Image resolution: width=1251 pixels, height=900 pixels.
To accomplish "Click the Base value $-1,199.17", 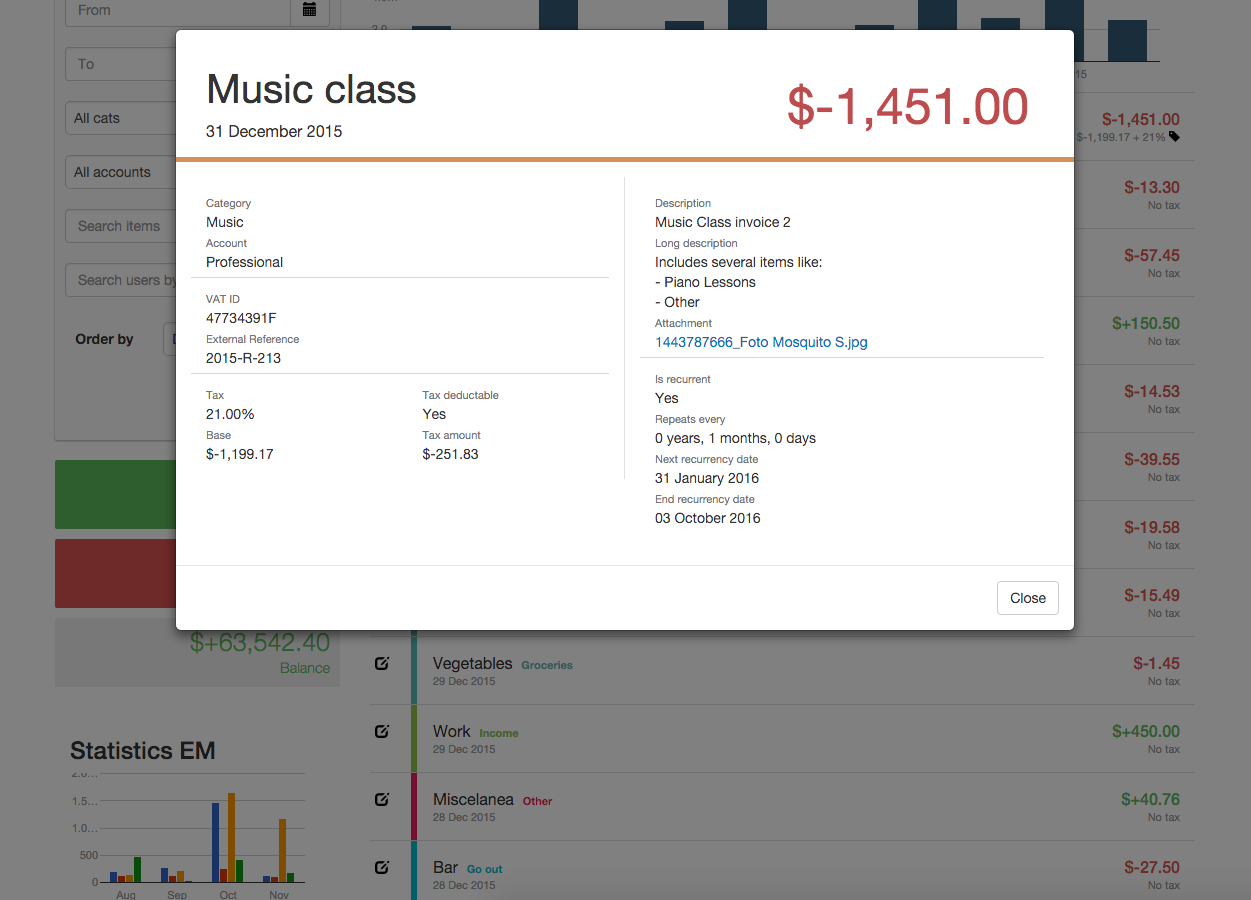I will pos(240,454).
